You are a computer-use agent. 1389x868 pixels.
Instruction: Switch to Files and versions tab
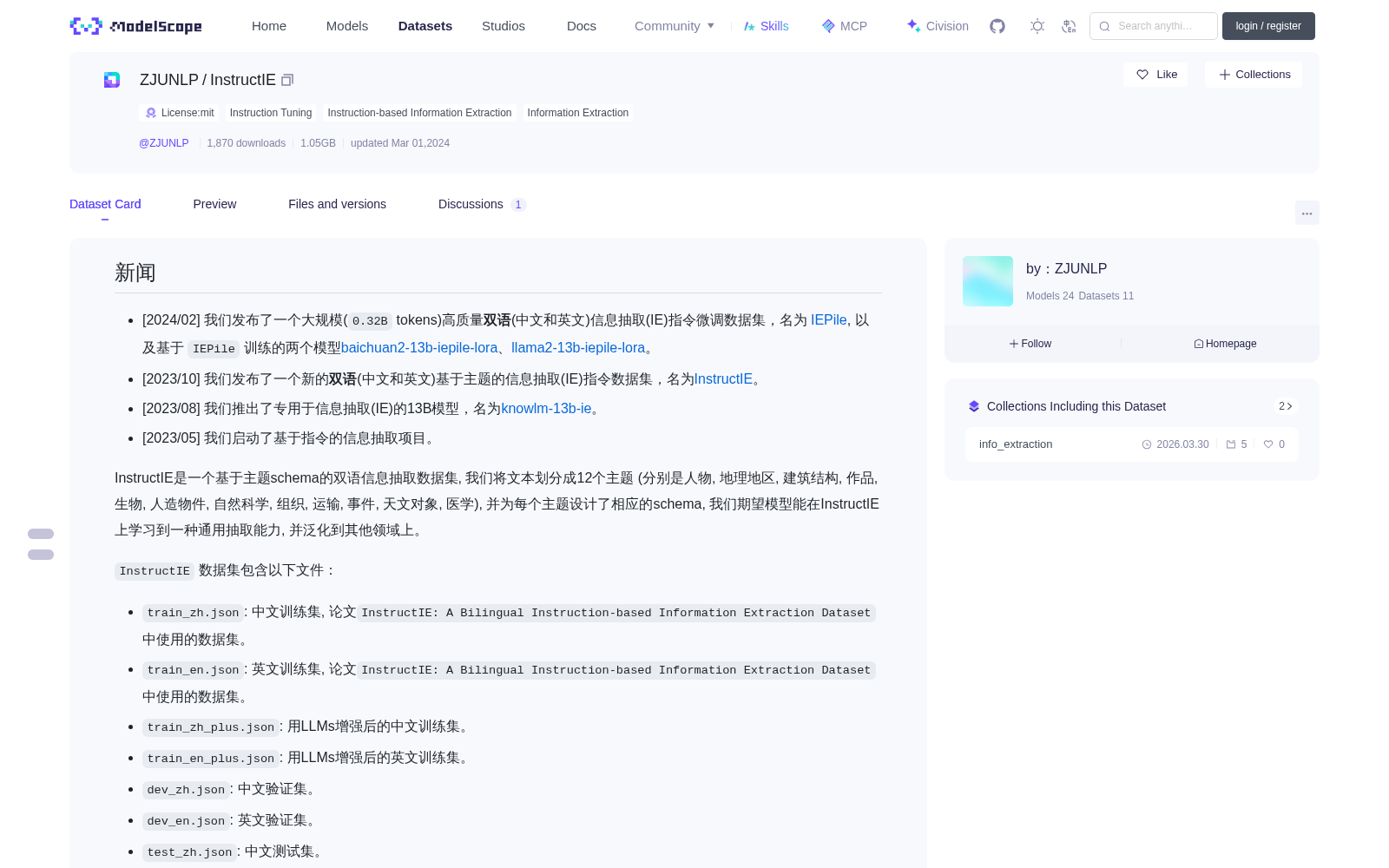[x=337, y=204]
